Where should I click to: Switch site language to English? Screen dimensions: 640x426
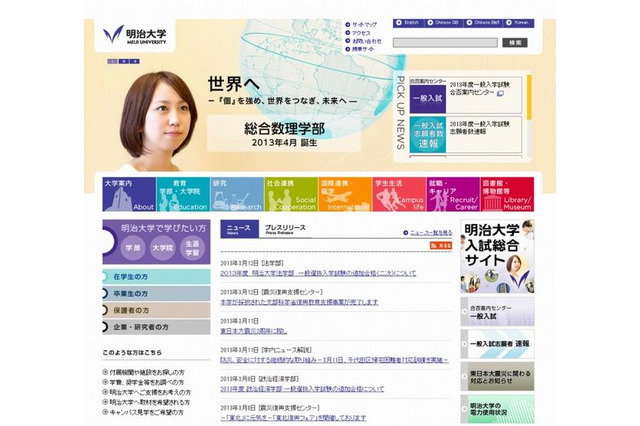(x=409, y=23)
